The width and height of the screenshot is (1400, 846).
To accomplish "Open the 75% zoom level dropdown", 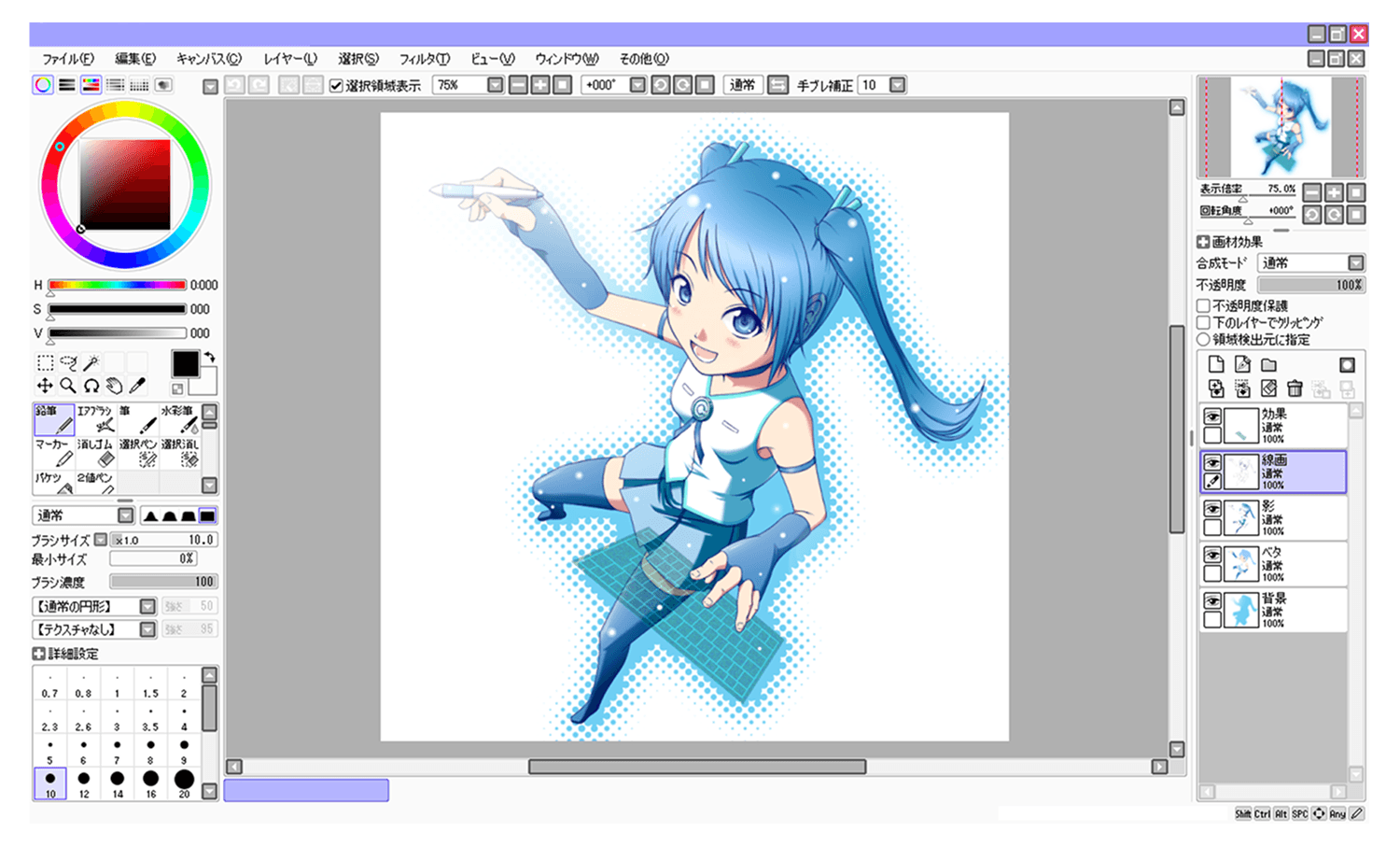I will tap(495, 85).
